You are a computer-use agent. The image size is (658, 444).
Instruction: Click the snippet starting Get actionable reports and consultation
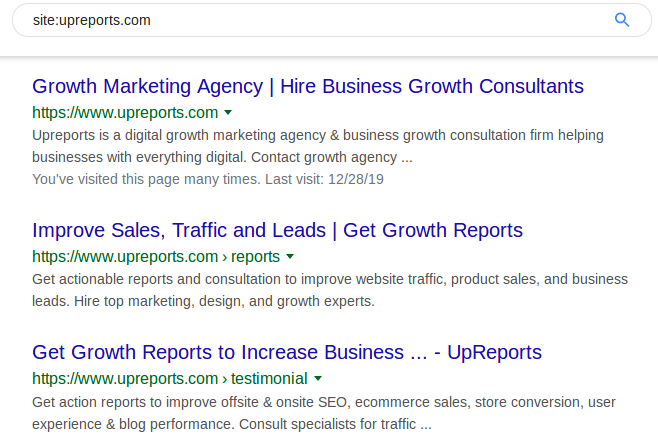(x=330, y=290)
